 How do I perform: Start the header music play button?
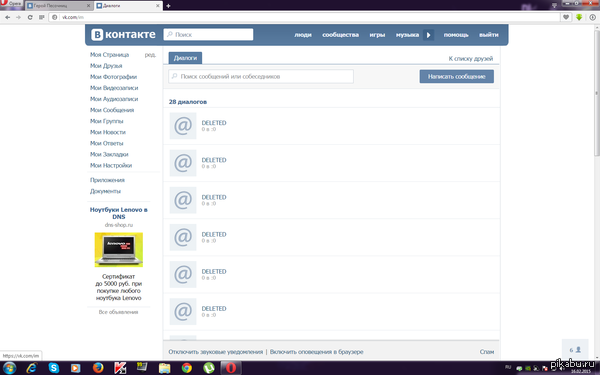pyautogui.click(x=428, y=35)
